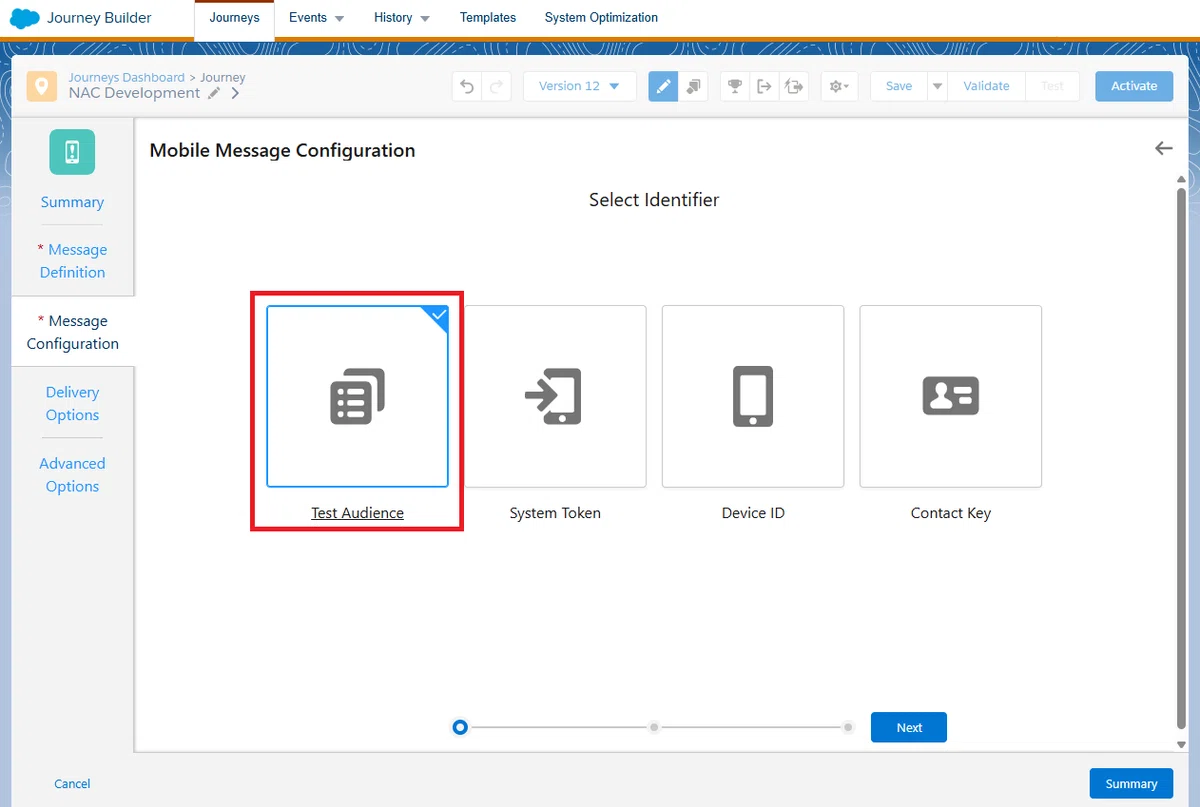Open the System Optimization tab
The image size is (1200, 807).
601,18
